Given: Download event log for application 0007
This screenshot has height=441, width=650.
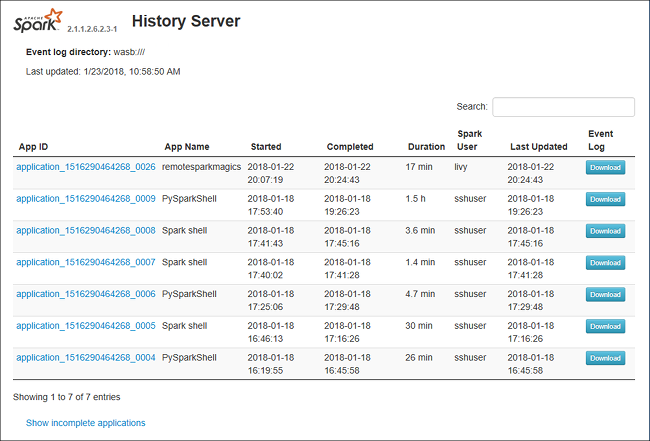Looking at the screenshot, I should (x=605, y=263).
